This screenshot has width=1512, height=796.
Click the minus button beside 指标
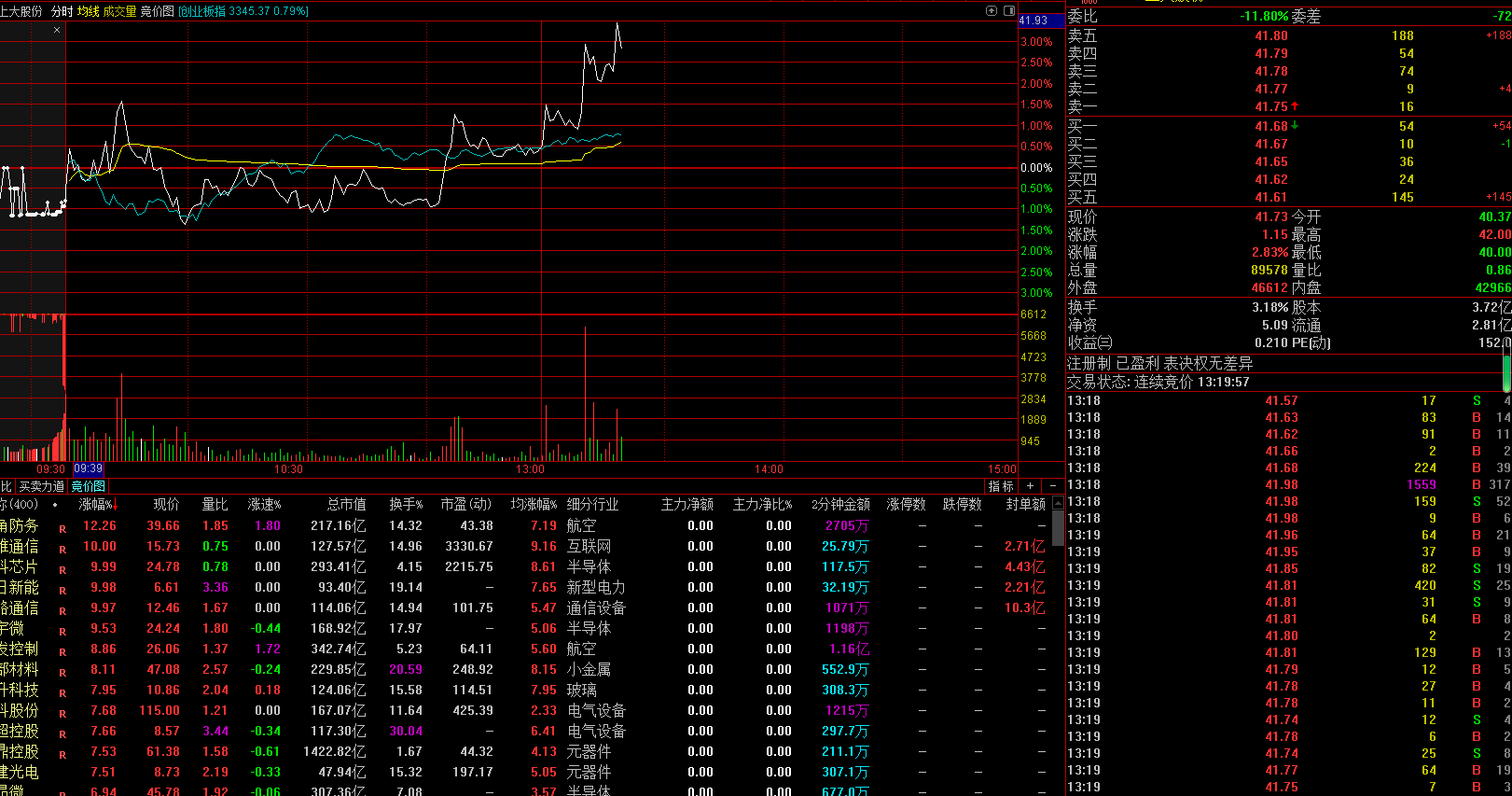click(x=1053, y=486)
